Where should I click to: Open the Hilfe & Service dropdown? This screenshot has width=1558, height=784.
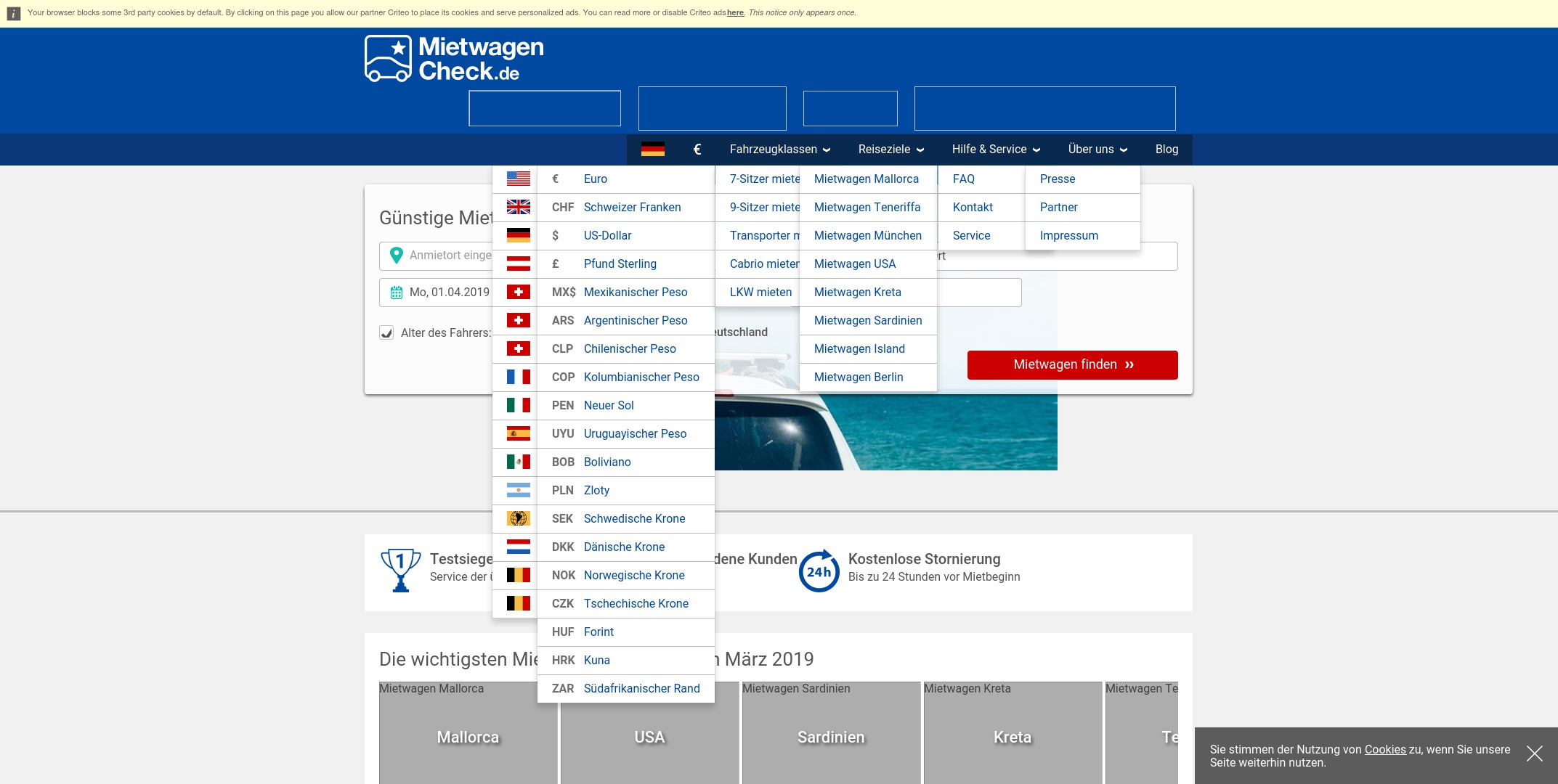pos(996,149)
